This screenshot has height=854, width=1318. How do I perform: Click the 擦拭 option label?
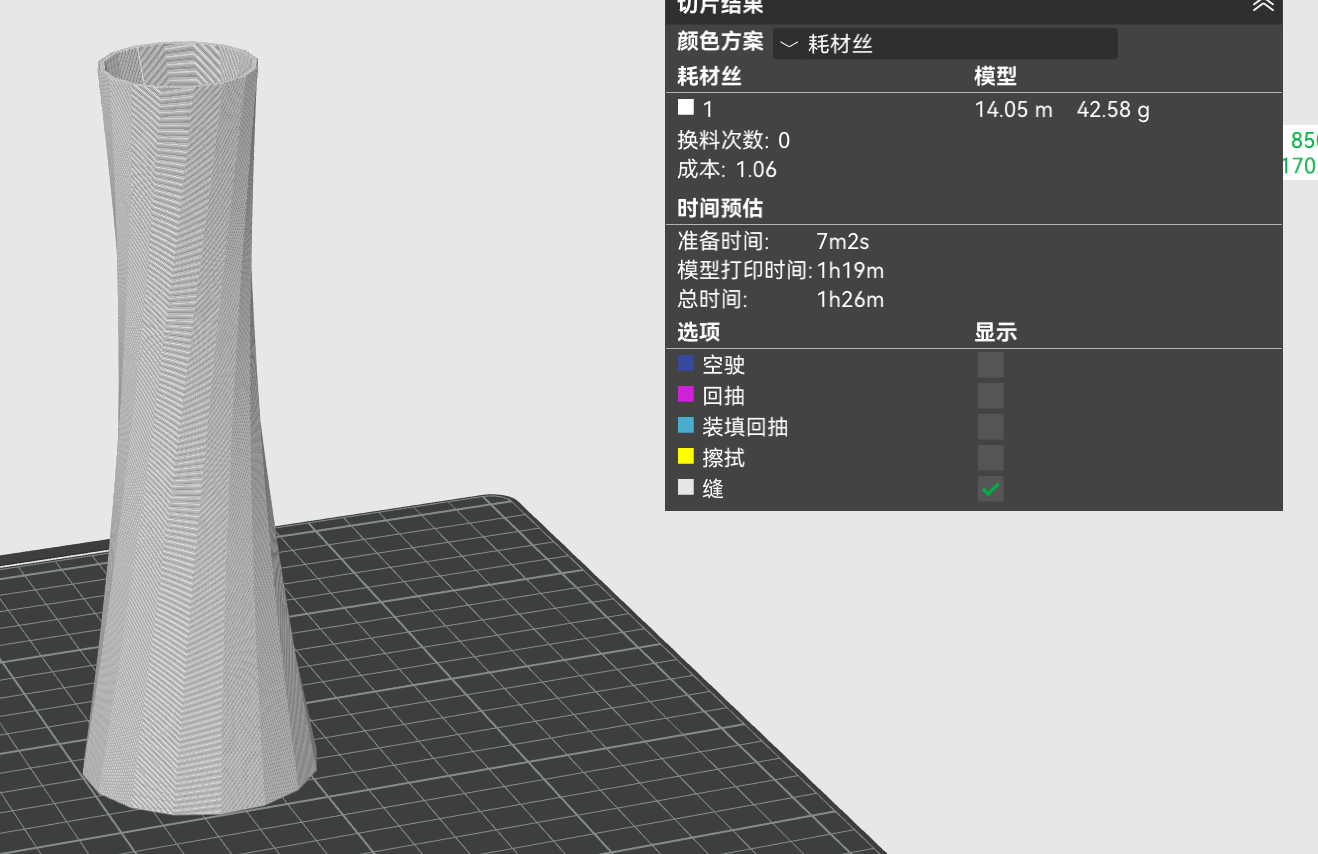pos(723,458)
